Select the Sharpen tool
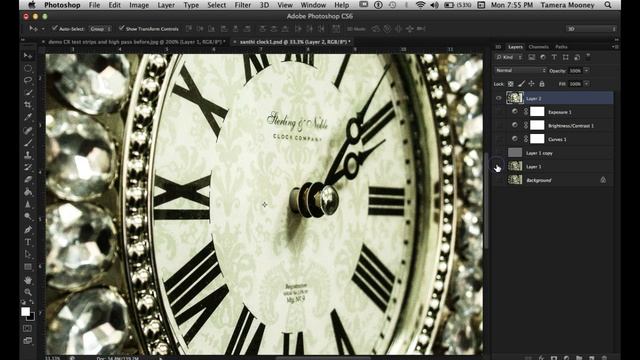This screenshot has height=360, width=640. 28,204
